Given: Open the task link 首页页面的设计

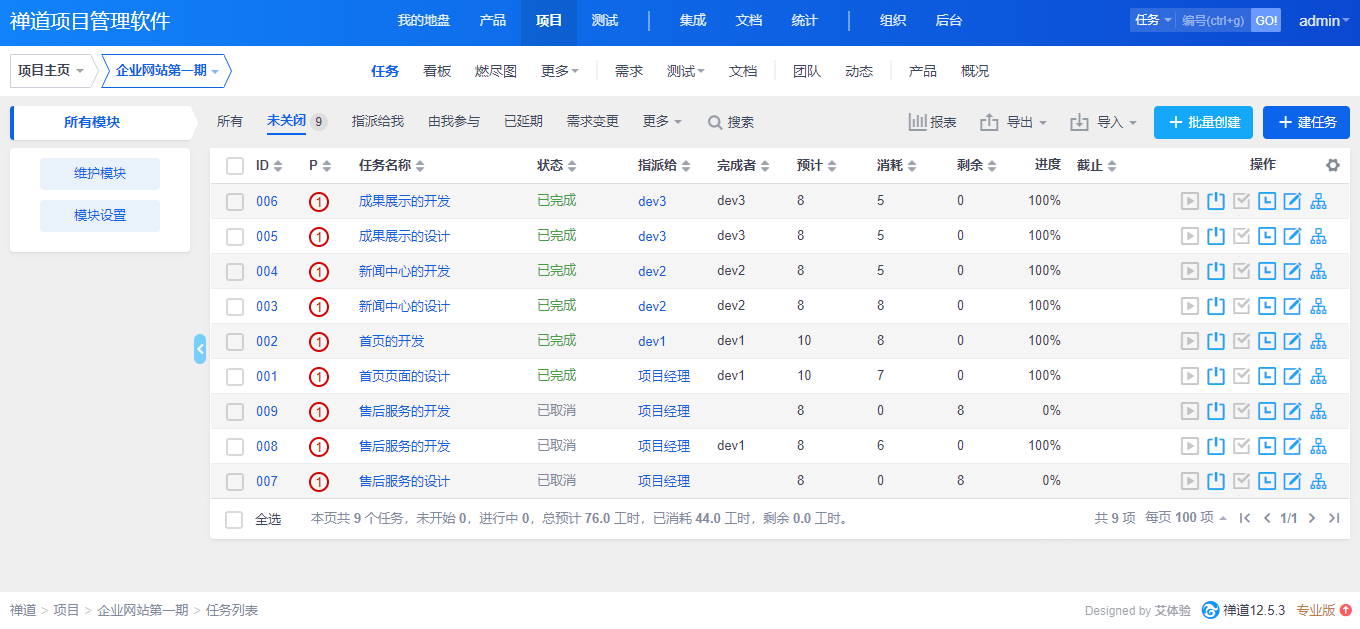Looking at the screenshot, I should tap(404, 376).
